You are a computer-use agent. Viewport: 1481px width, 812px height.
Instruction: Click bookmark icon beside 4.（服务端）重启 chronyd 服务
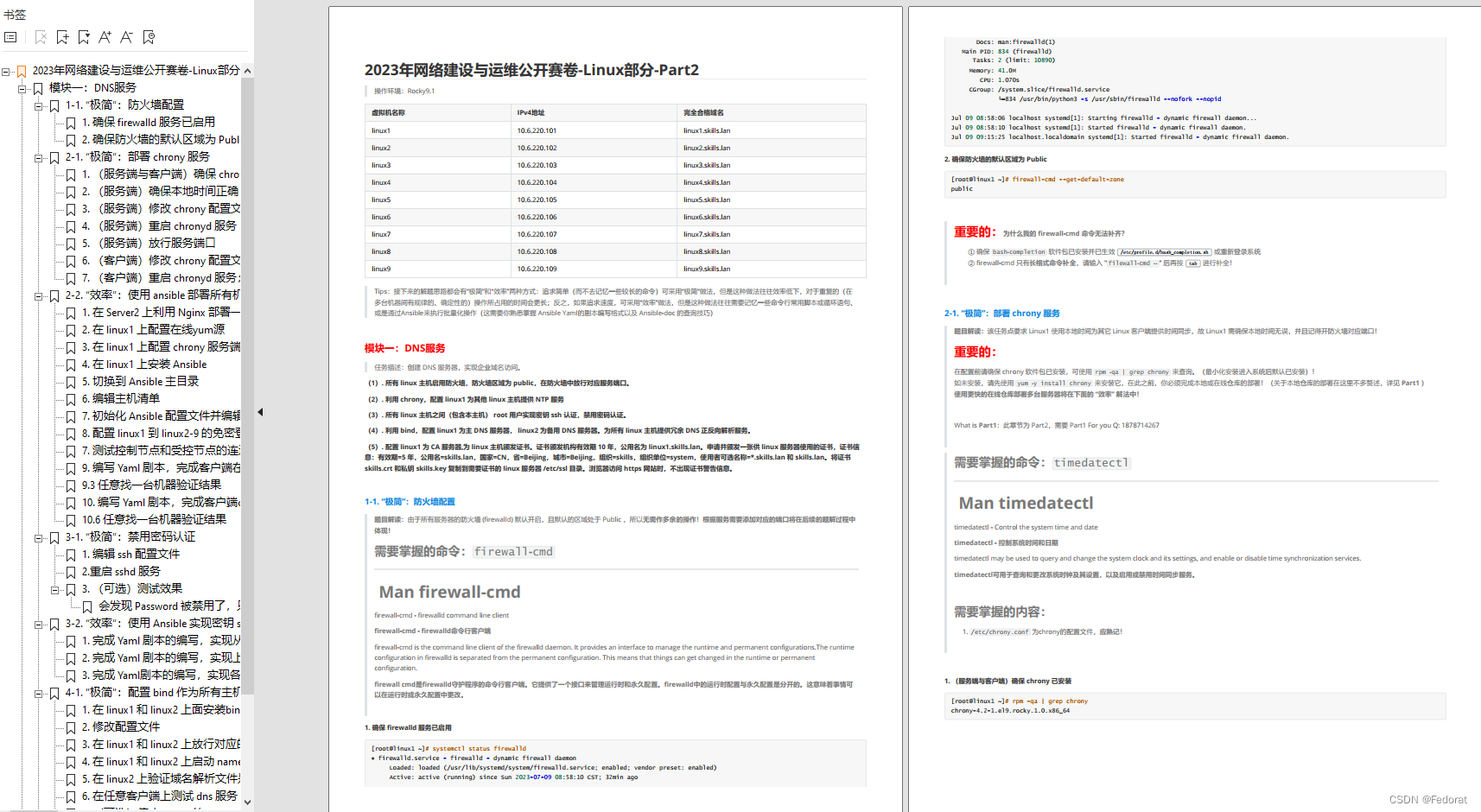(71, 226)
